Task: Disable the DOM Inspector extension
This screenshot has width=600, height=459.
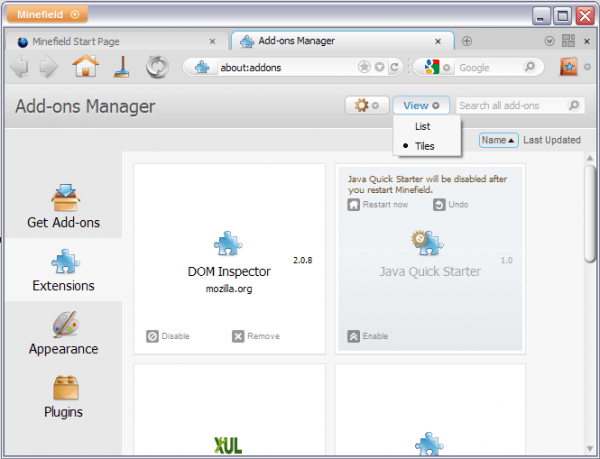Action: [168, 336]
